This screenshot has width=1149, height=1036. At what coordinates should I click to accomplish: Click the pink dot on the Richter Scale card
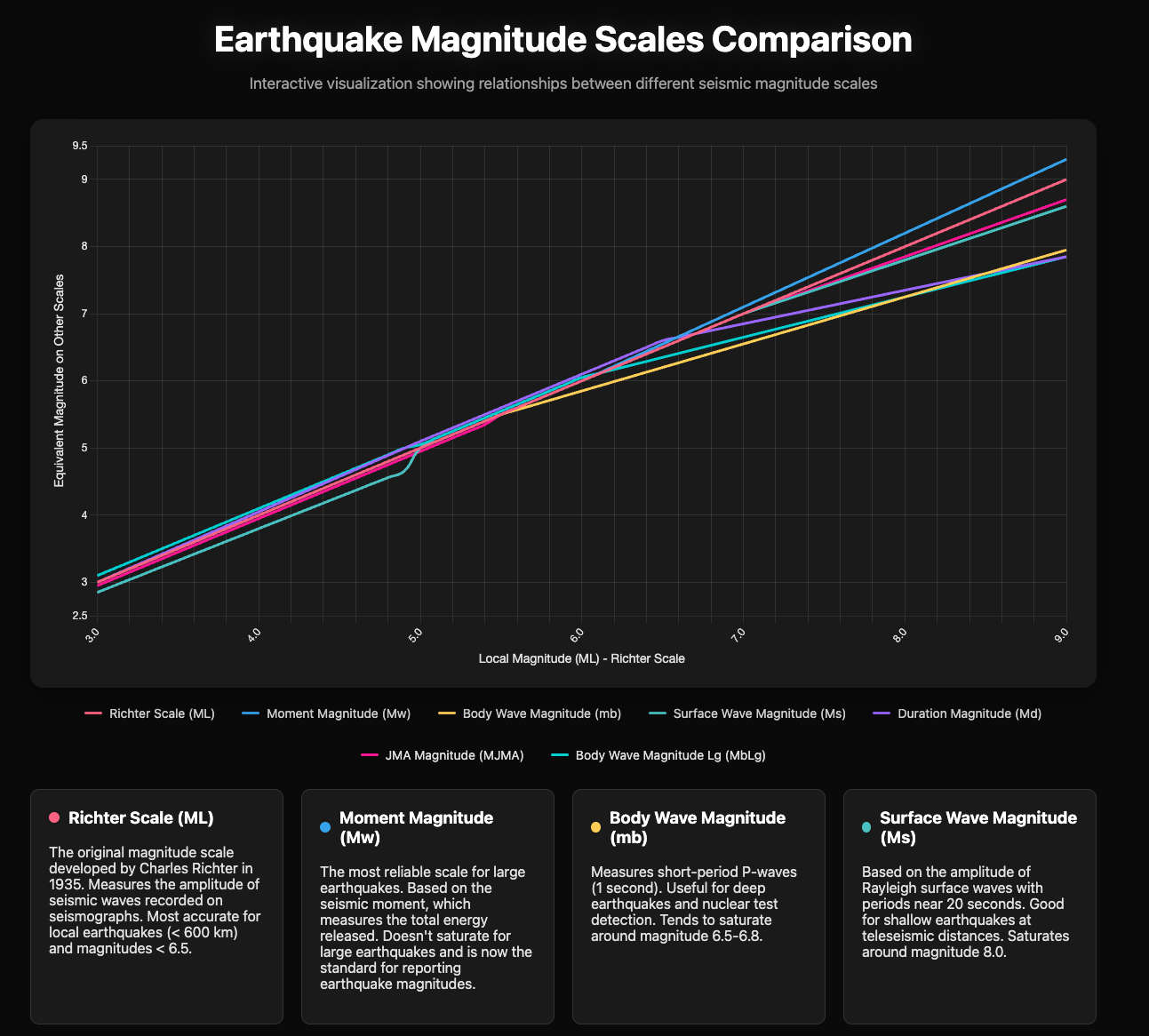[55, 818]
